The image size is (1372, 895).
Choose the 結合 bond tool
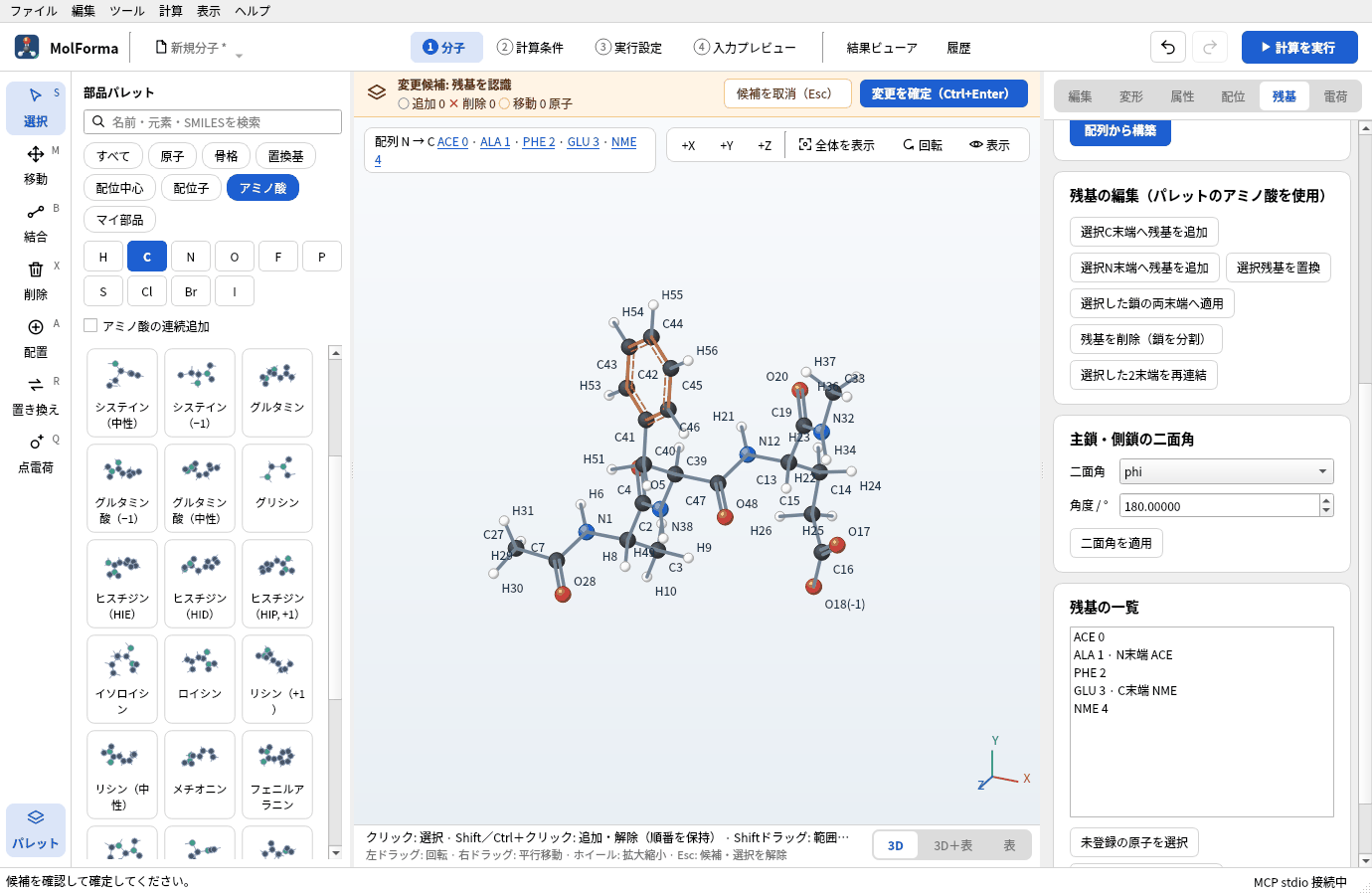coord(36,223)
